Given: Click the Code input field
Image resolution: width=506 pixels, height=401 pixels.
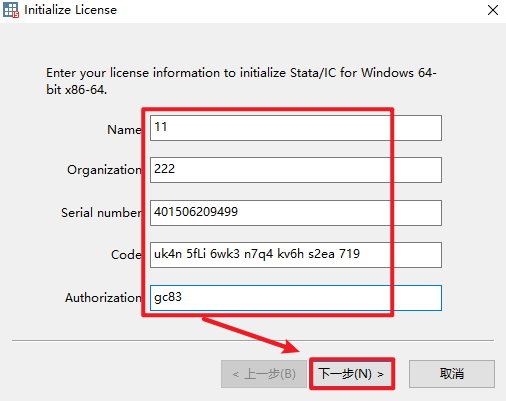Looking at the screenshot, I should (296, 255).
